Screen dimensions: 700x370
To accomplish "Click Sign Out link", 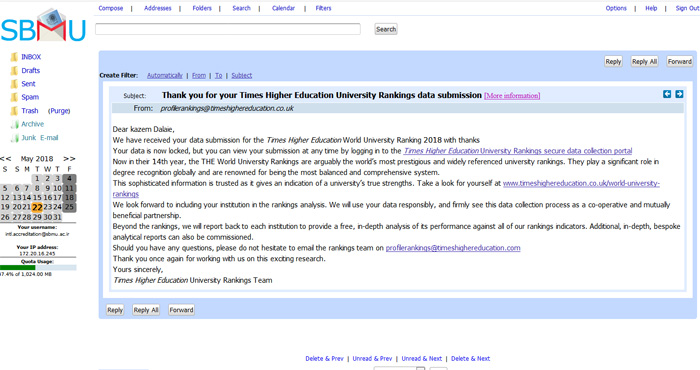I will pos(687,8).
